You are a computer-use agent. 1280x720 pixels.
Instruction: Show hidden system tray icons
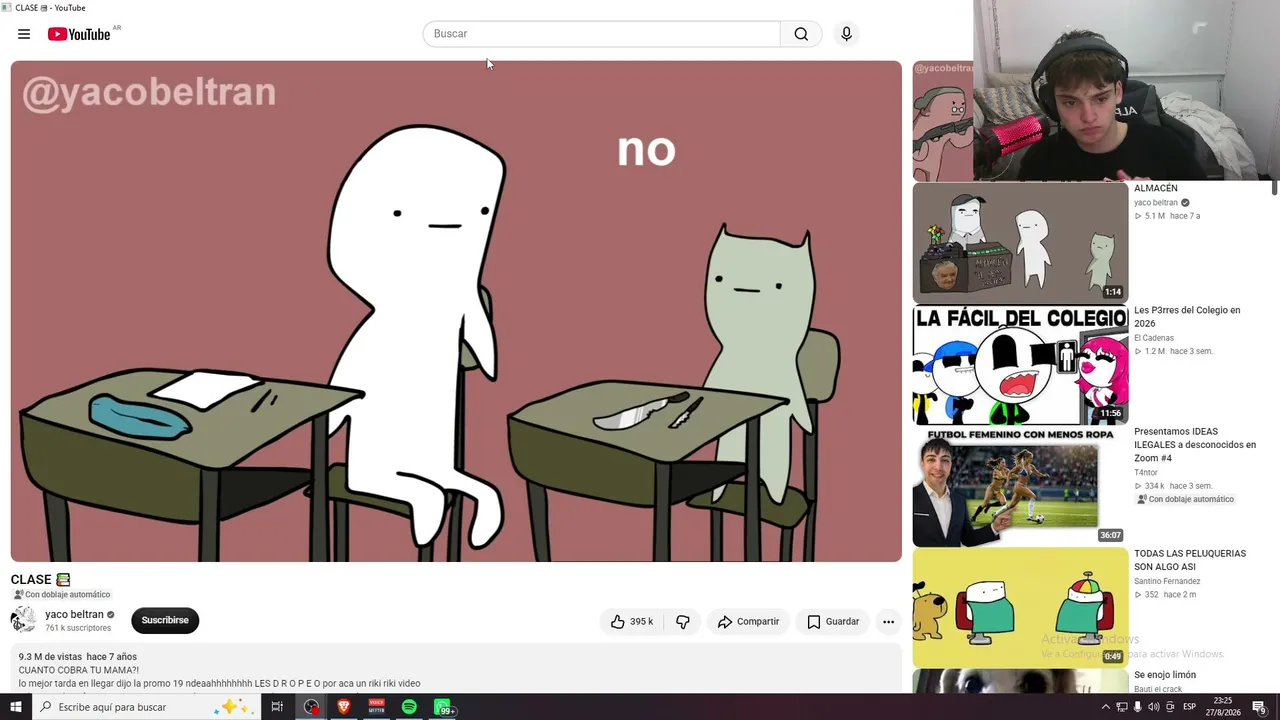click(x=1105, y=707)
